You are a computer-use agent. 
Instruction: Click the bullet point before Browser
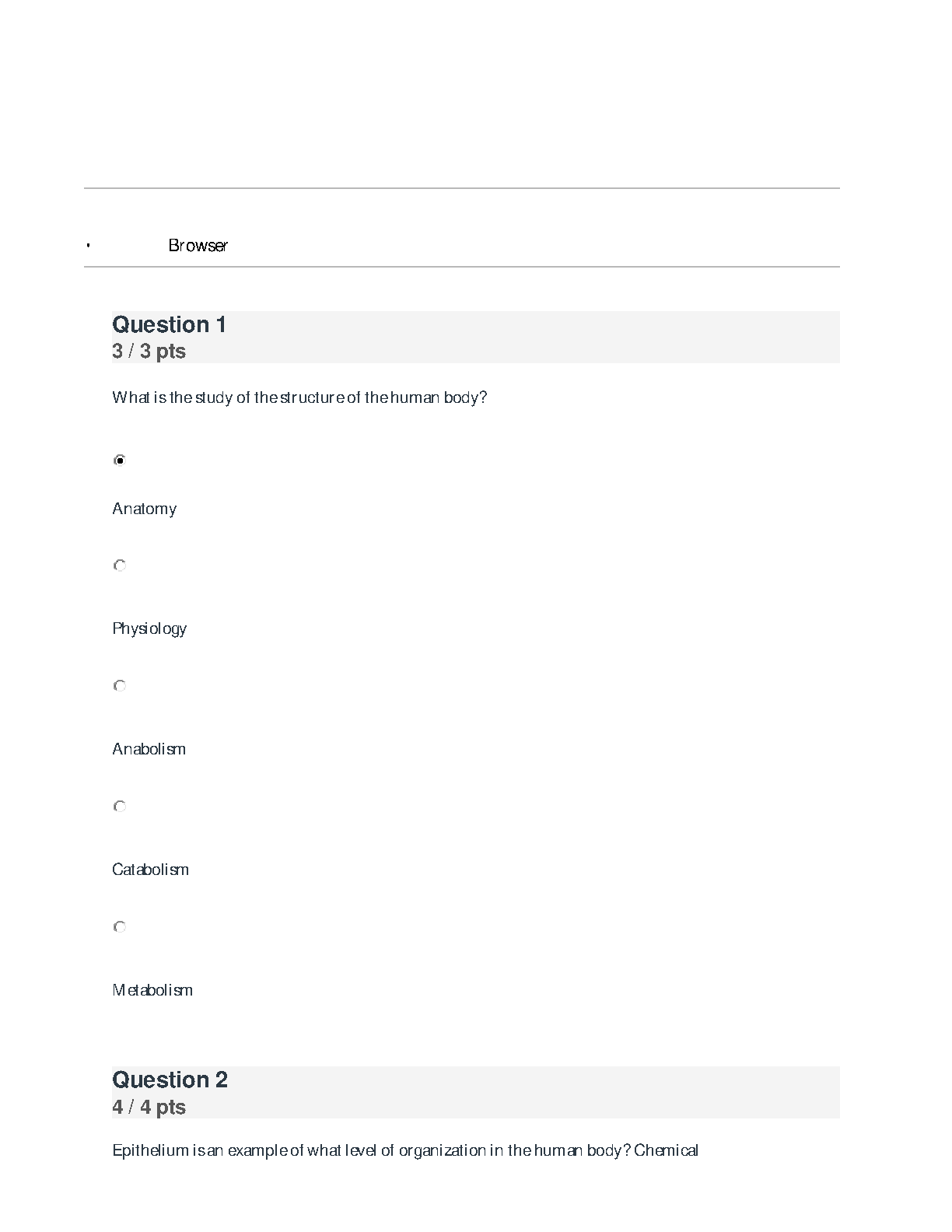pos(89,246)
